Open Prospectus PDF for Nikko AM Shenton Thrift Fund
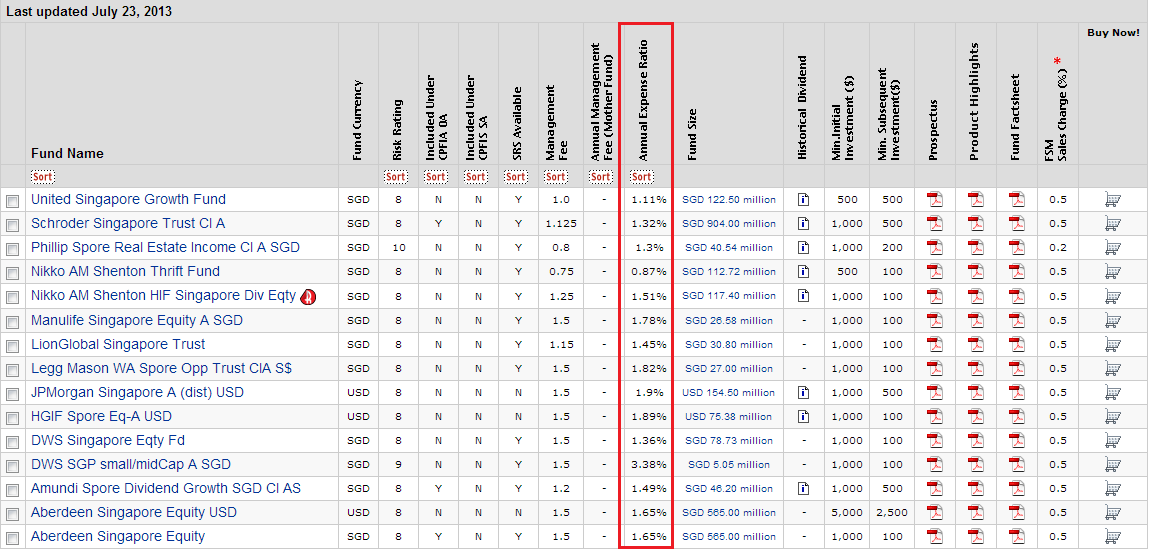The width and height of the screenshot is (1149, 553). (934, 272)
